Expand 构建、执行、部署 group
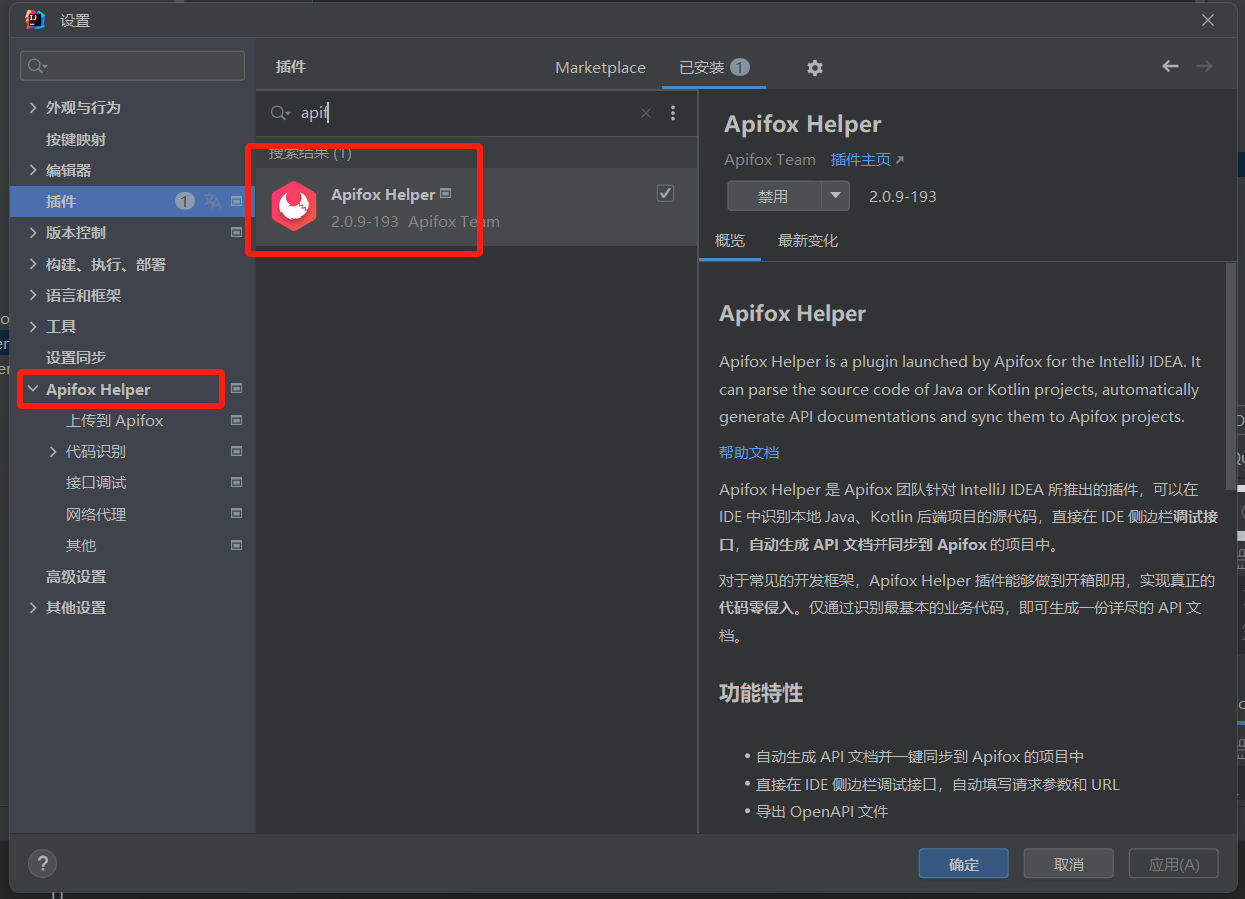This screenshot has height=899, width=1245. click(33, 264)
